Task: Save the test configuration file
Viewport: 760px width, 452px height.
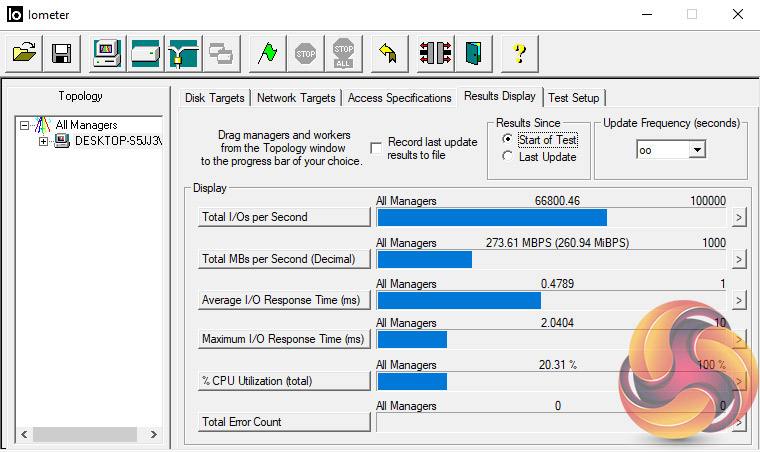Action: [62, 53]
